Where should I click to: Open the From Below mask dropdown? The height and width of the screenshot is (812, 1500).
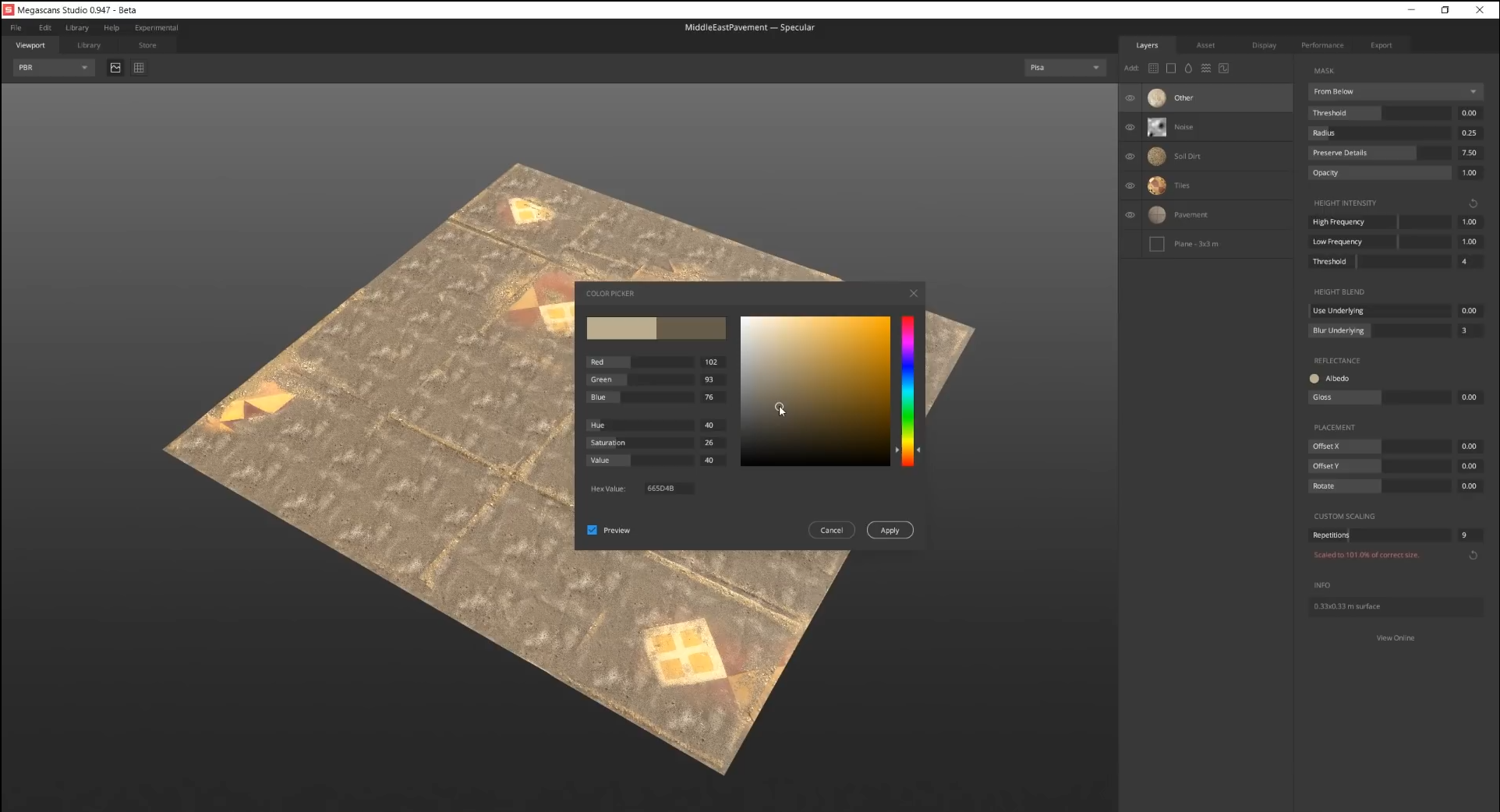1394,92
